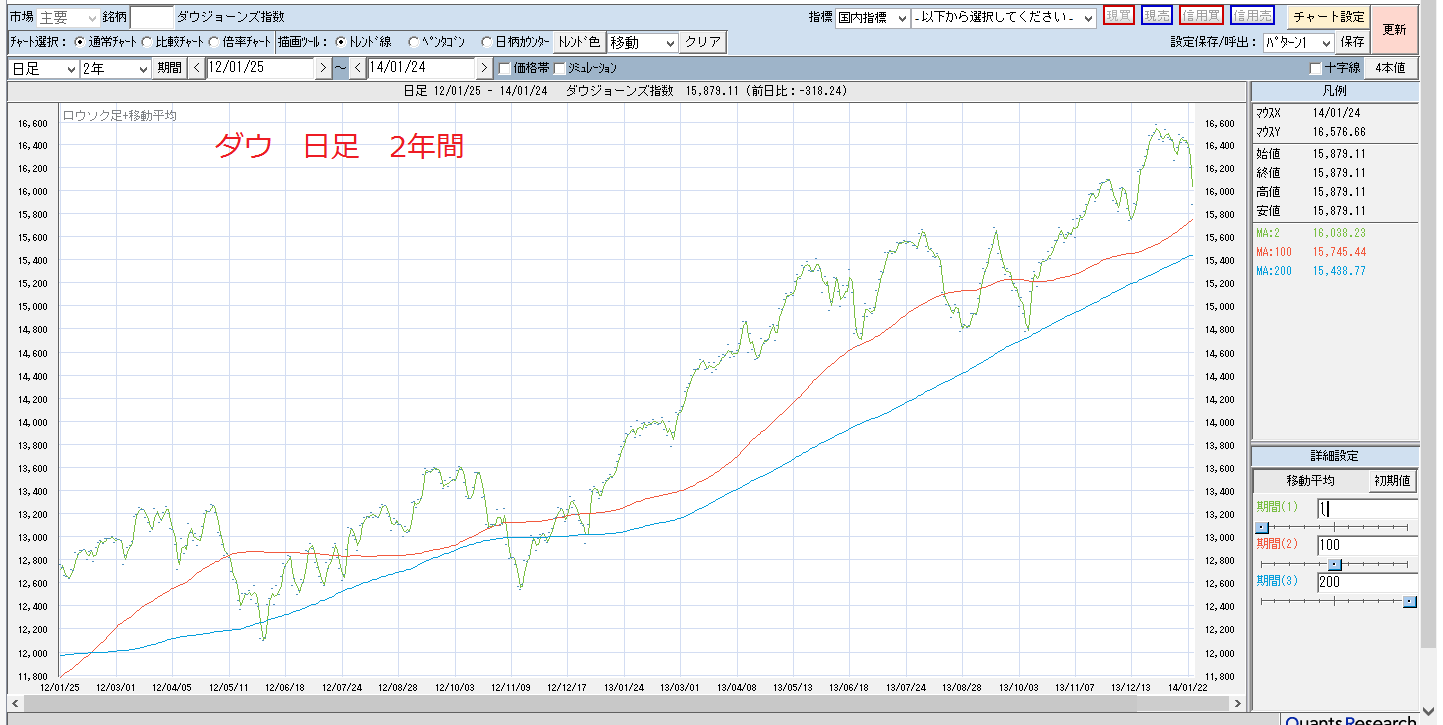Enable the 価格帯 checkbox
Screen dimensions: 1443x725
(505, 68)
